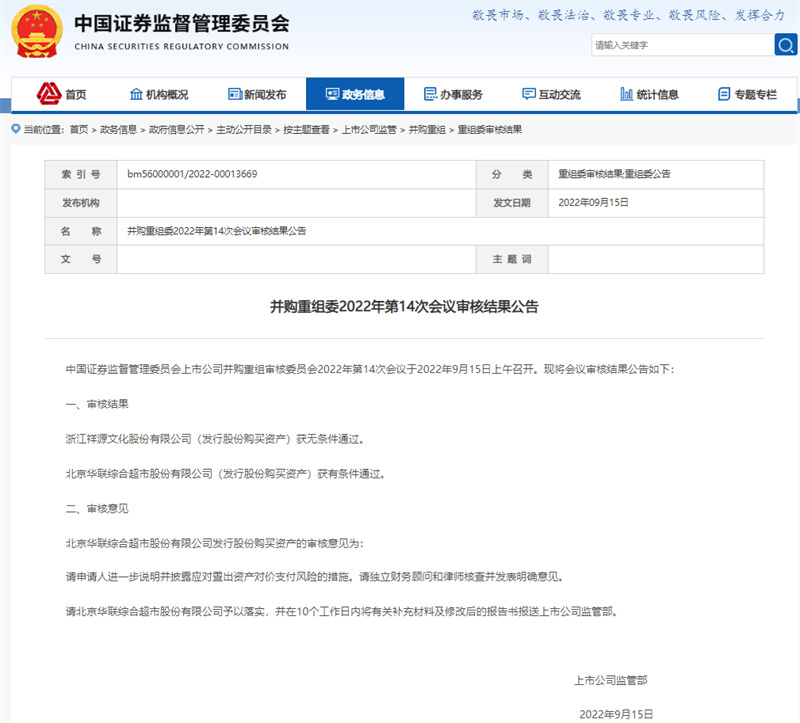Click the newspaper icon beside 新闻发布
Screen dimensions: 800x723
(234, 94)
